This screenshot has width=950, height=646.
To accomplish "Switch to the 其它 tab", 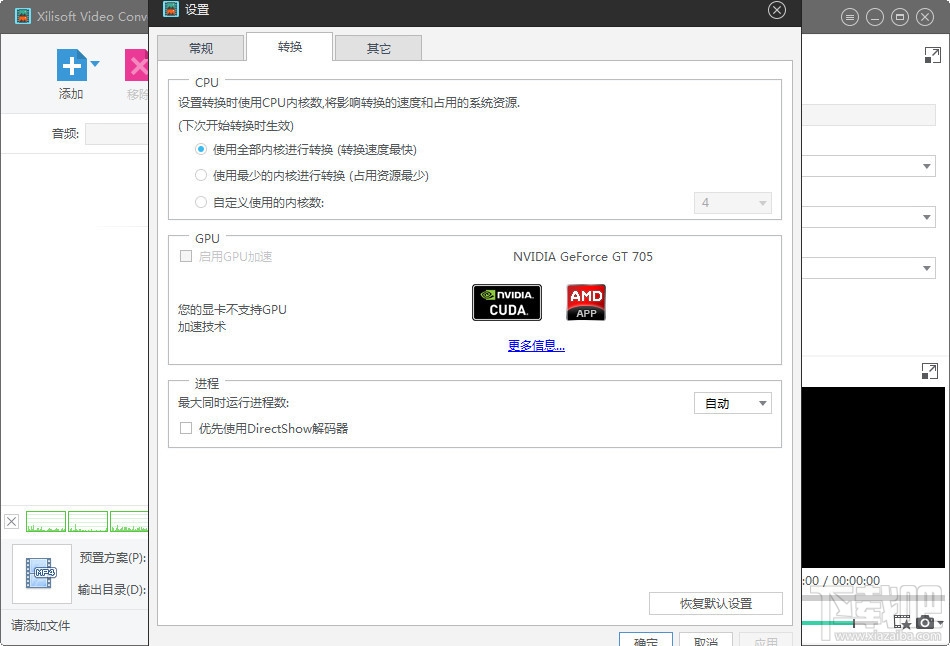I will pyautogui.click(x=378, y=47).
